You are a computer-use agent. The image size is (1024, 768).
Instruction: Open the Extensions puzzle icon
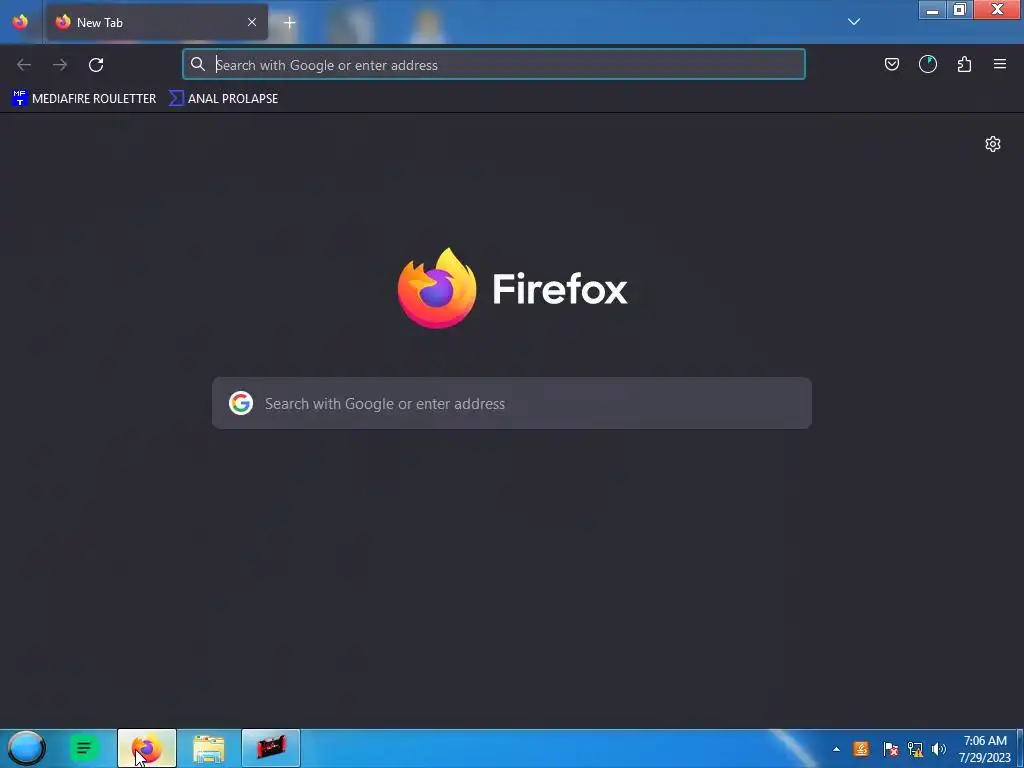click(964, 64)
